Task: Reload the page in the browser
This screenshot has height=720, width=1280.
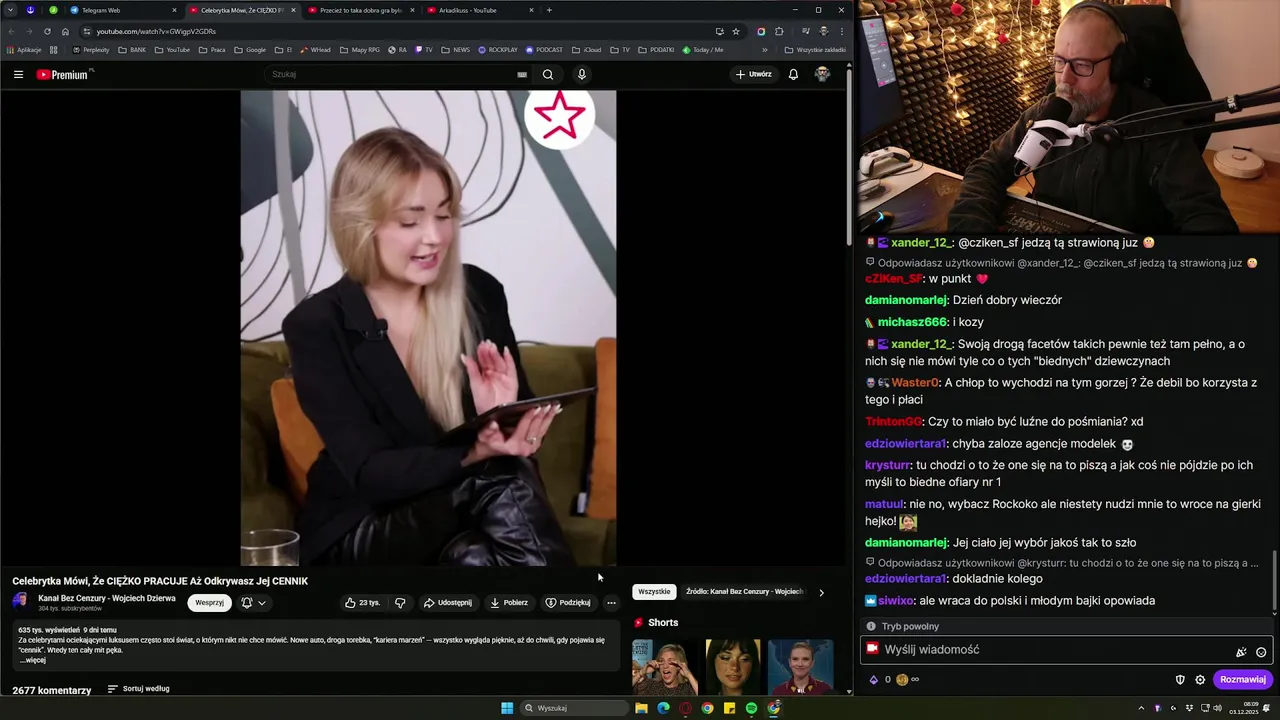Action: point(47,31)
